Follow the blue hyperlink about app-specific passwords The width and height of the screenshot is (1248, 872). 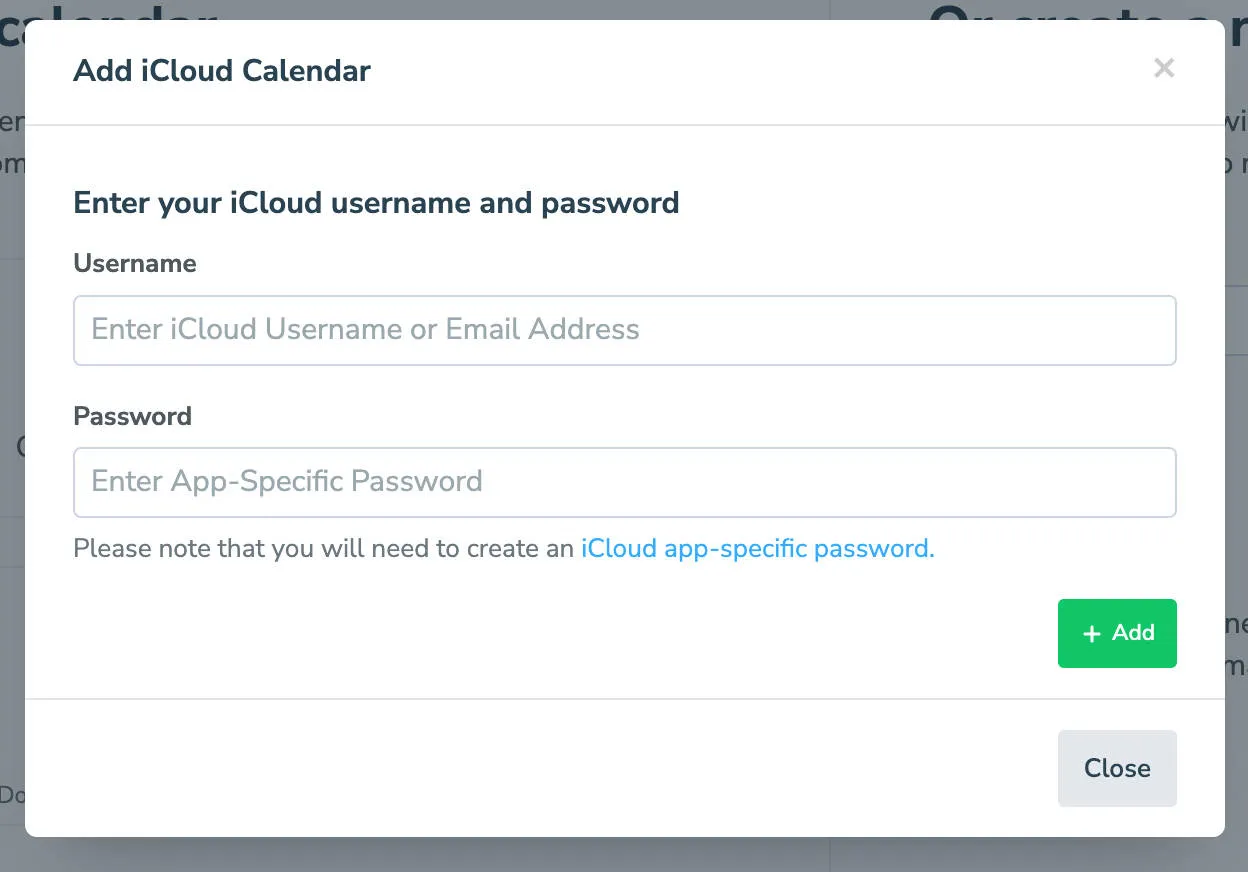click(755, 548)
